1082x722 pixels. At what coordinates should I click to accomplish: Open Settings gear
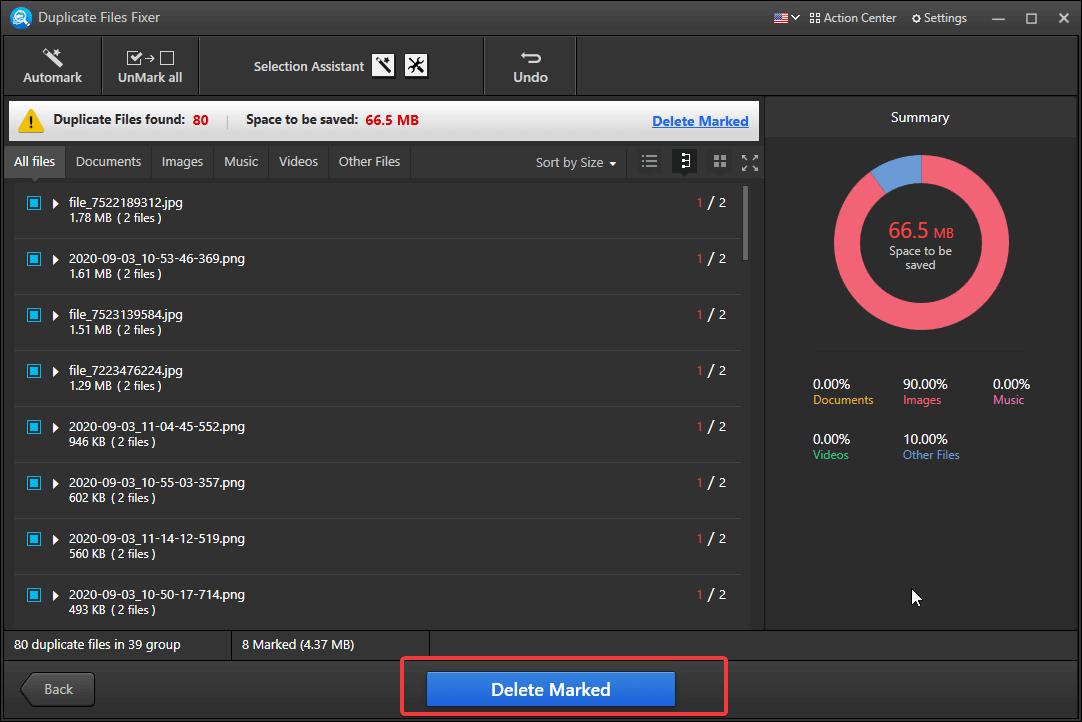[939, 18]
